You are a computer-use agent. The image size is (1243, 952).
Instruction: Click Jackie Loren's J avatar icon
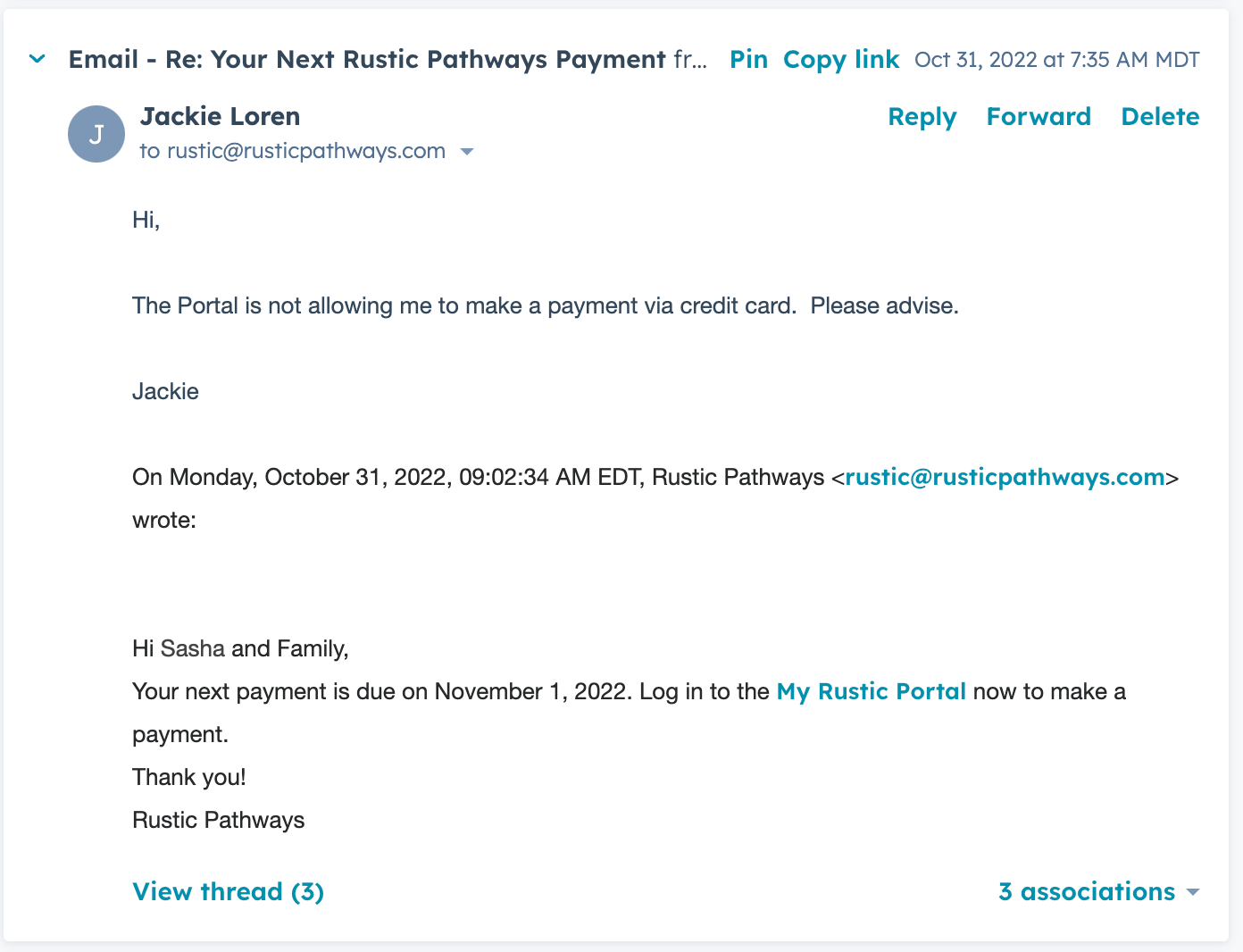pyautogui.click(x=96, y=134)
